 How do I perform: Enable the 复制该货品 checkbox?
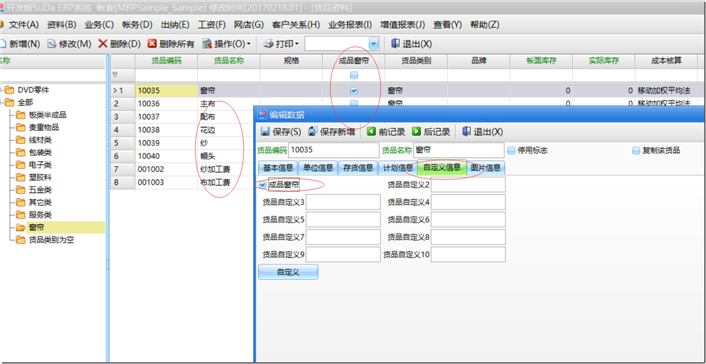[636, 150]
